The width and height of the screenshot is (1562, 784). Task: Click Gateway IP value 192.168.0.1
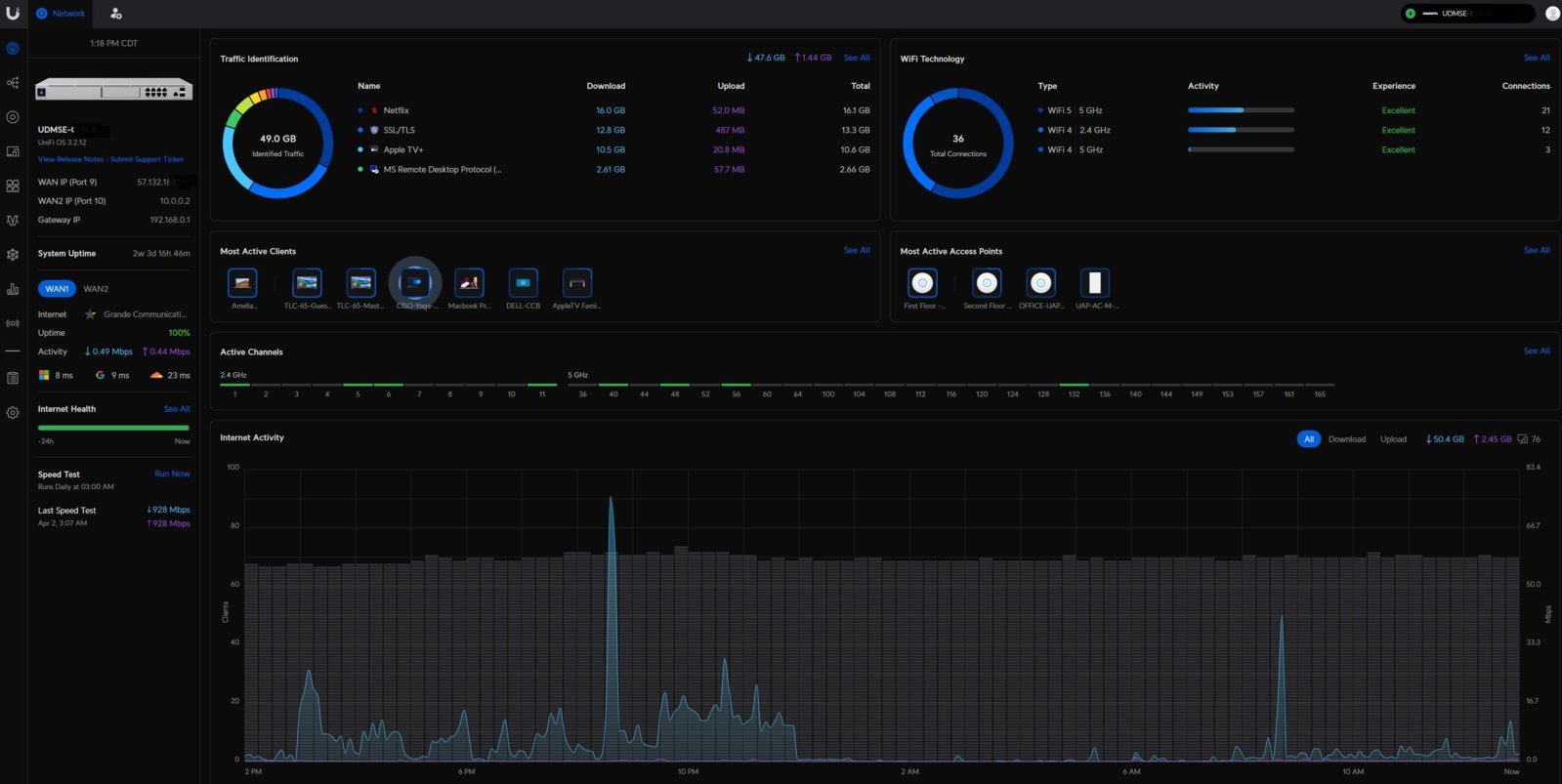click(x=170, y=220)
